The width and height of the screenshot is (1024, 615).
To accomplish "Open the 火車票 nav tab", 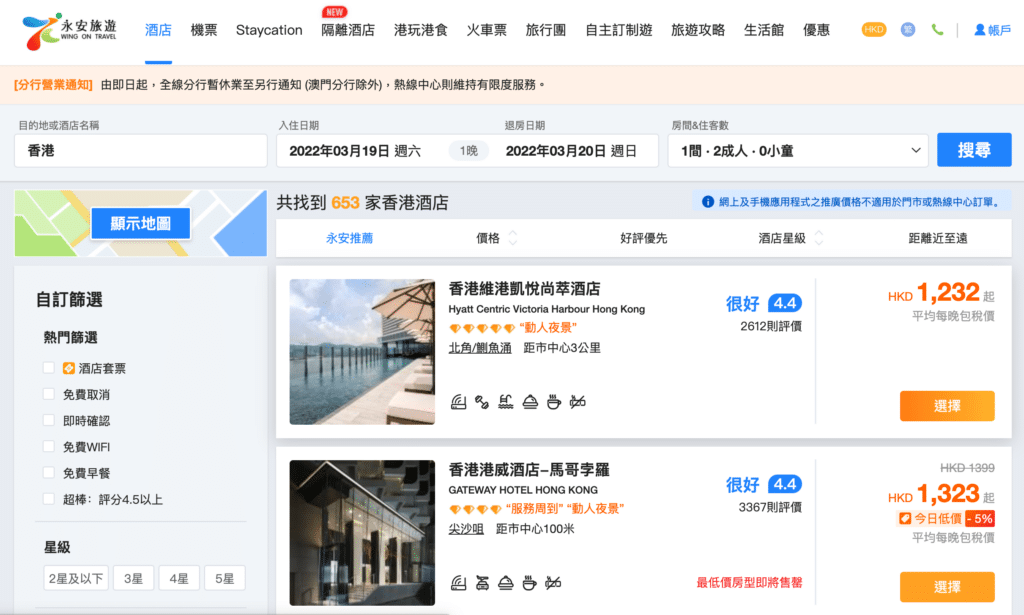I will [x=487, y=30].
